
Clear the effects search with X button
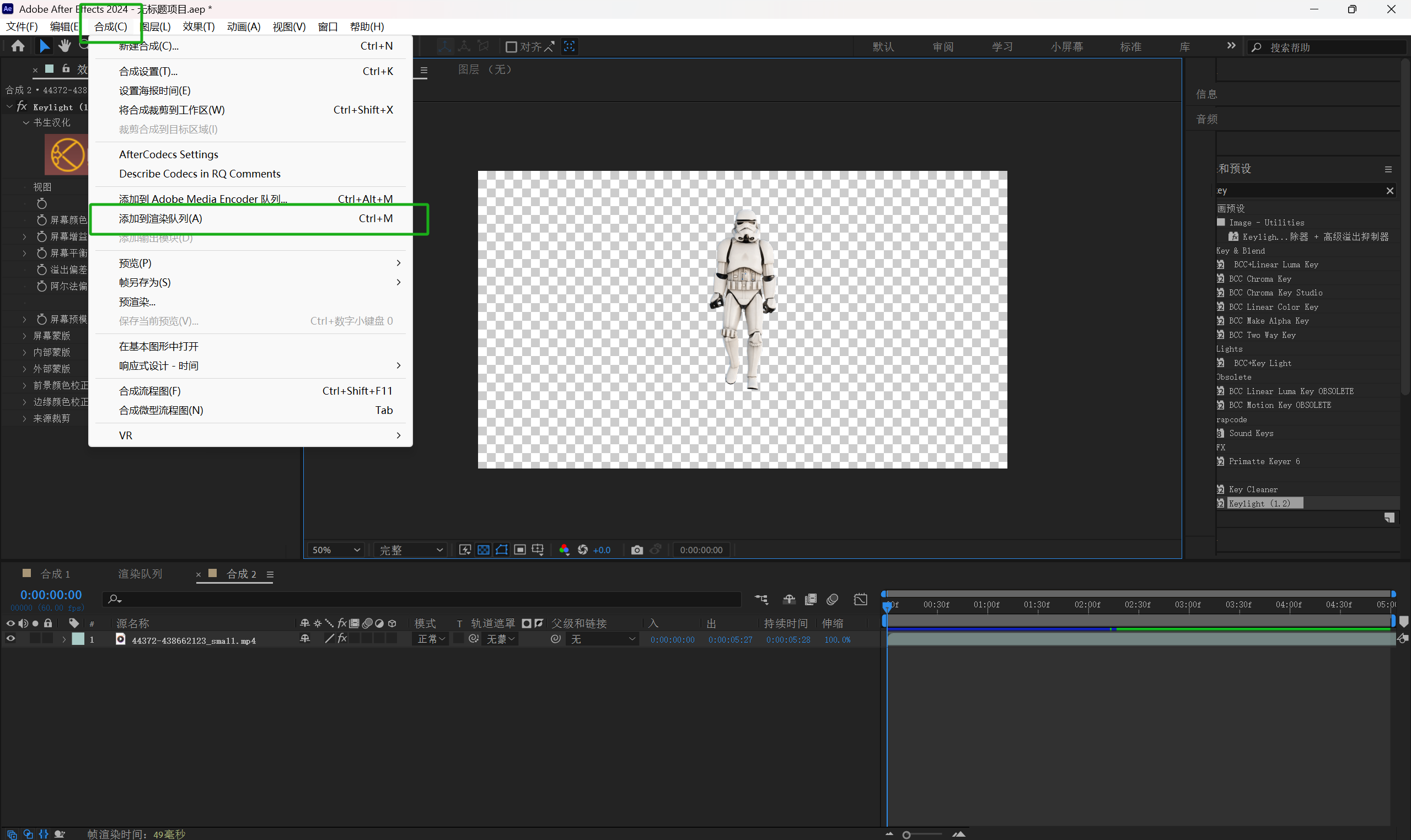(1390, 191)
